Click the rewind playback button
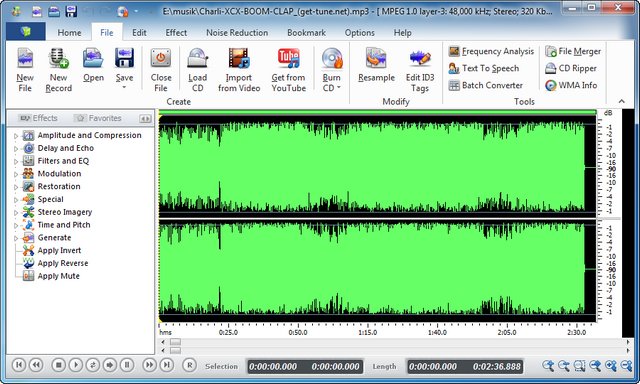Image resolution: width=640 pixels, height=384 pixels. (36, 365)
